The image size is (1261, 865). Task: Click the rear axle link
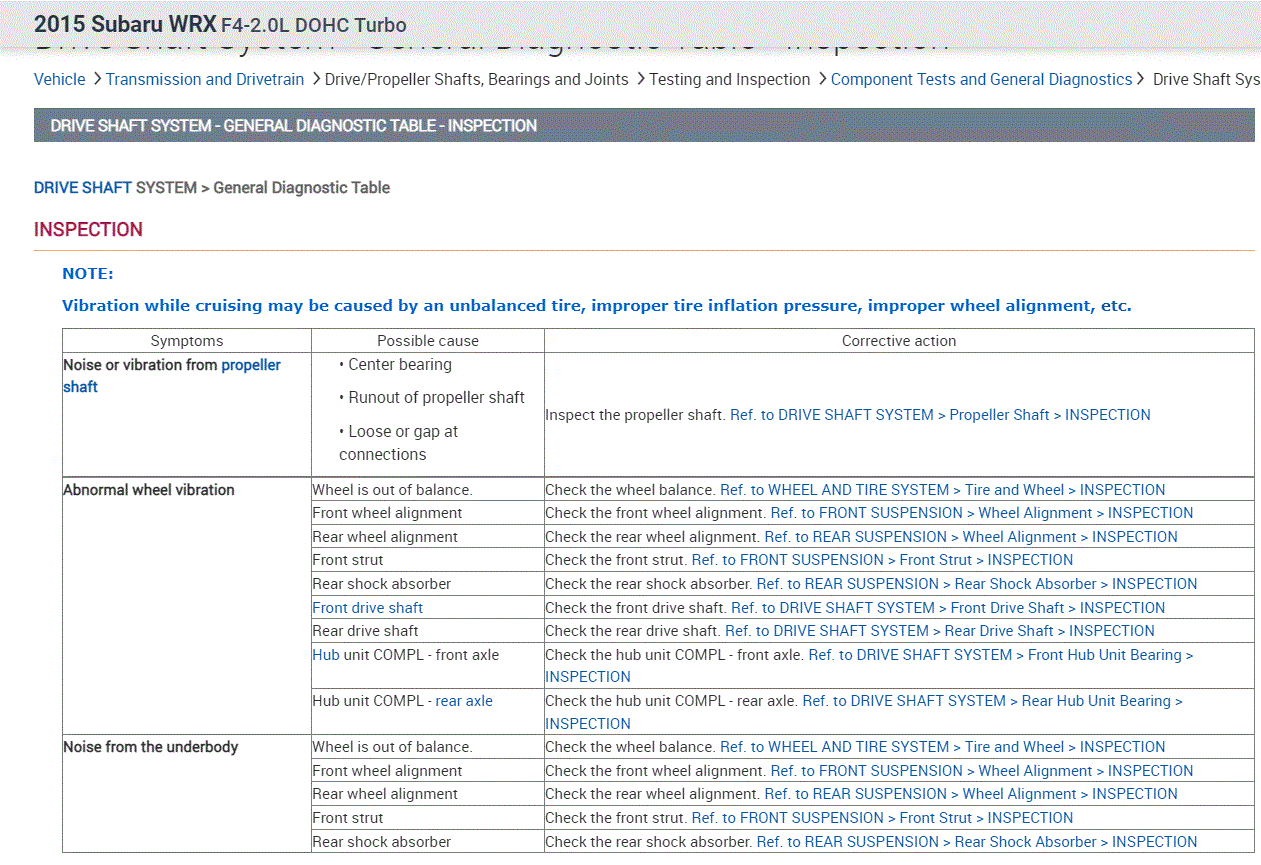(x=463, y=701)
